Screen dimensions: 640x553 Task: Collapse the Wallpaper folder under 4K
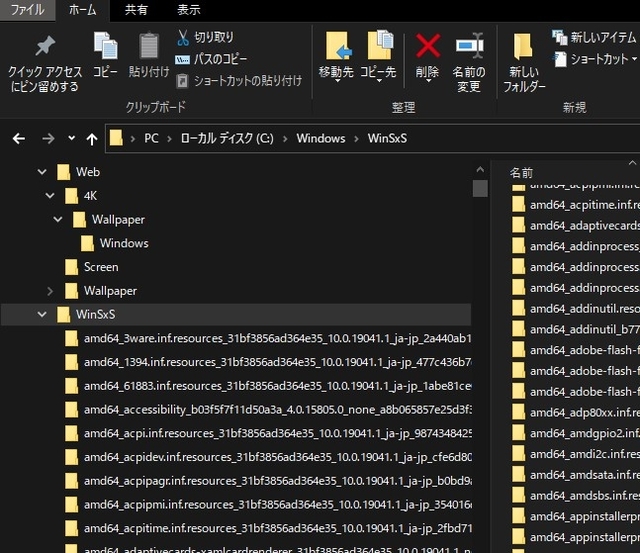point(58,219)
